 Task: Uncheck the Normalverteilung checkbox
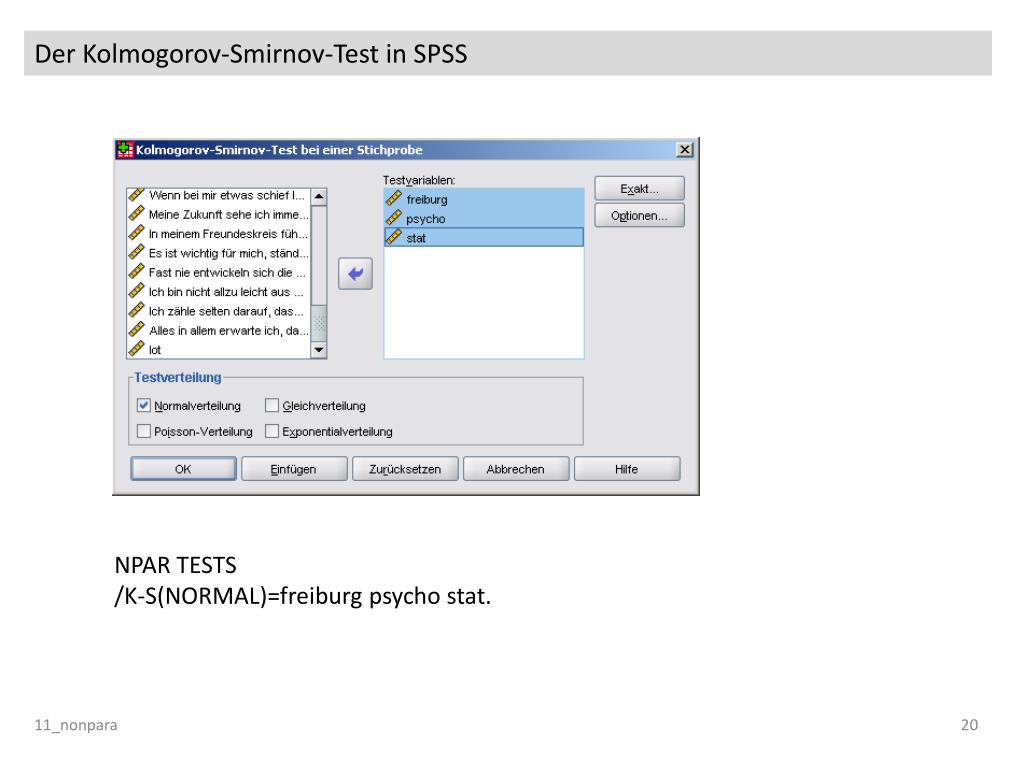144,405
